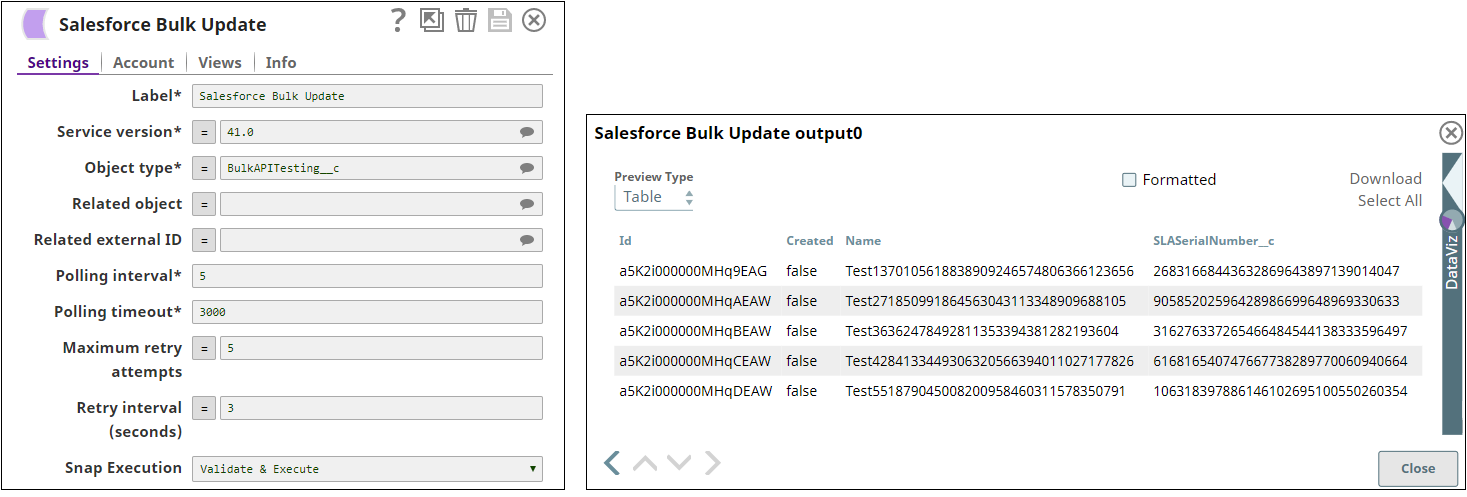Select row Id a5K2i000000MHqCEAW
The image size is (1467, 497).
click(695, 361)
